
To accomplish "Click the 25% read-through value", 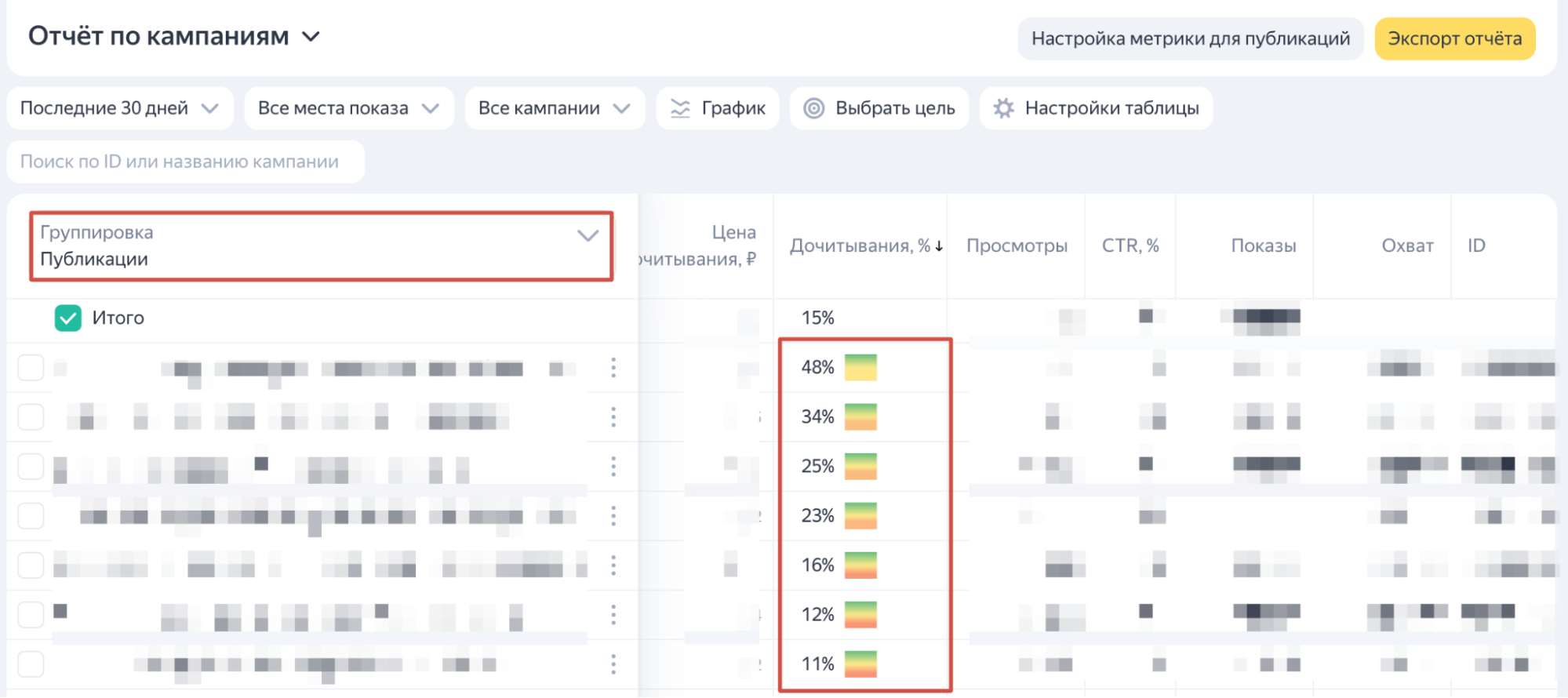I will tap(817, 466).
